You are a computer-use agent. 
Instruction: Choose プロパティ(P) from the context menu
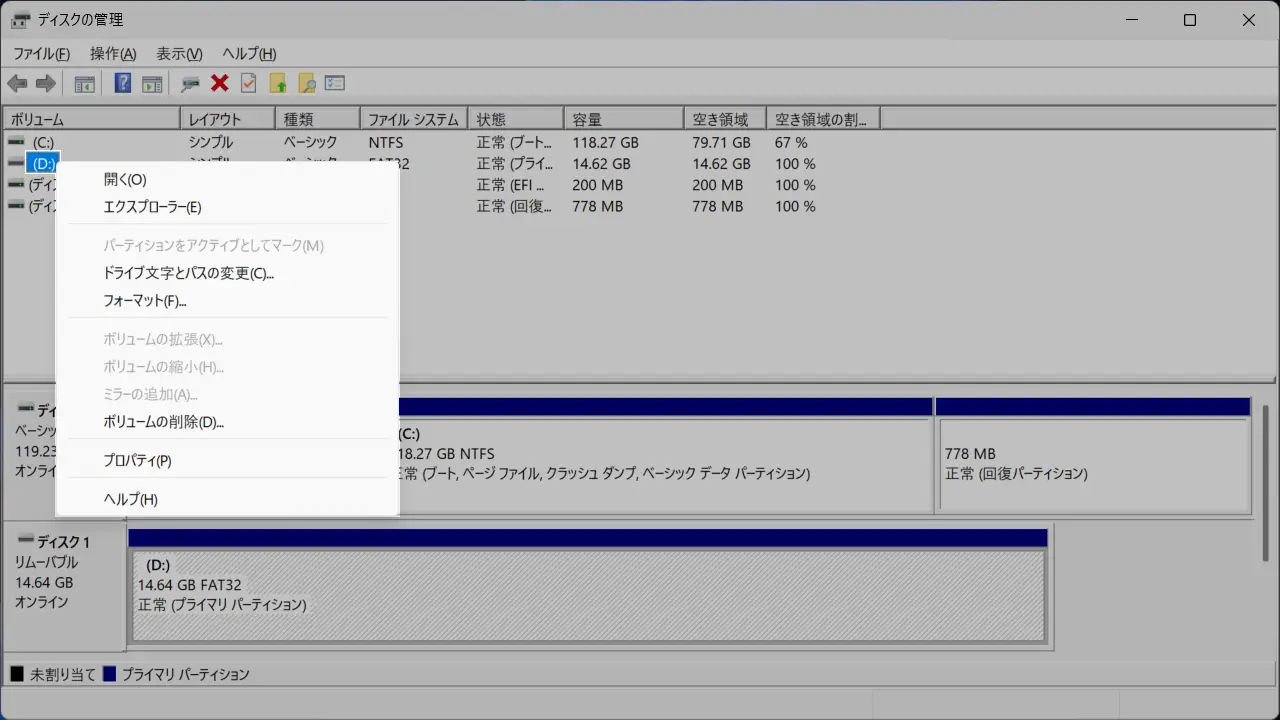coord(137,461)
